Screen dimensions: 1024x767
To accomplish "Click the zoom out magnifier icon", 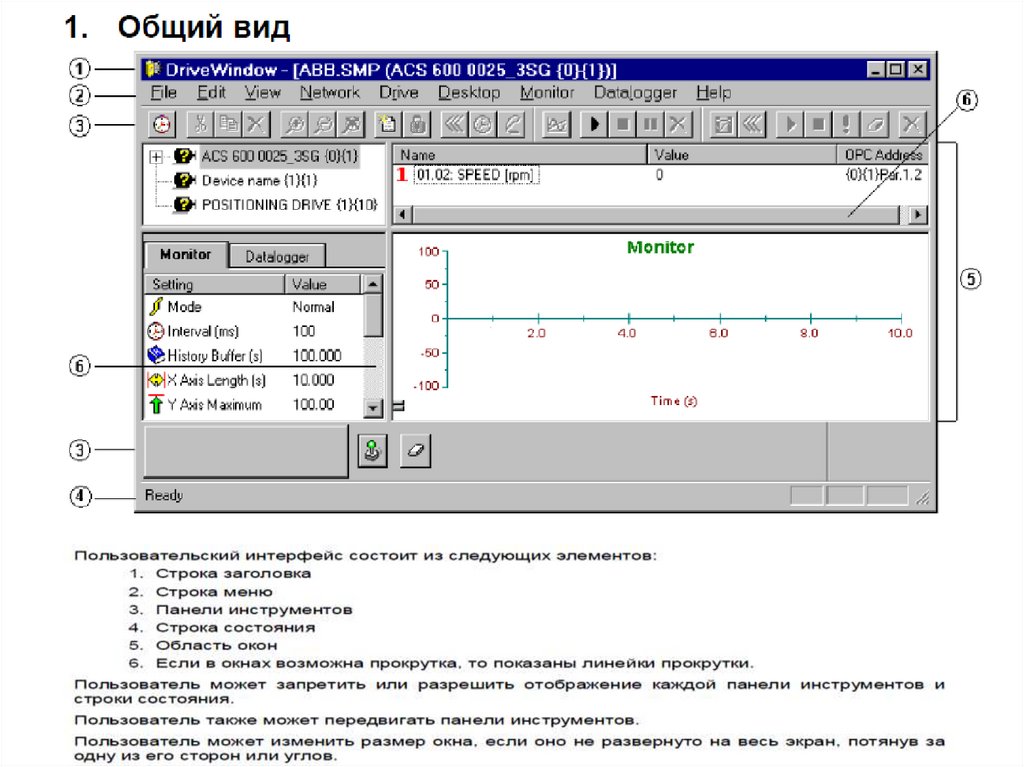I will (323, 123).
